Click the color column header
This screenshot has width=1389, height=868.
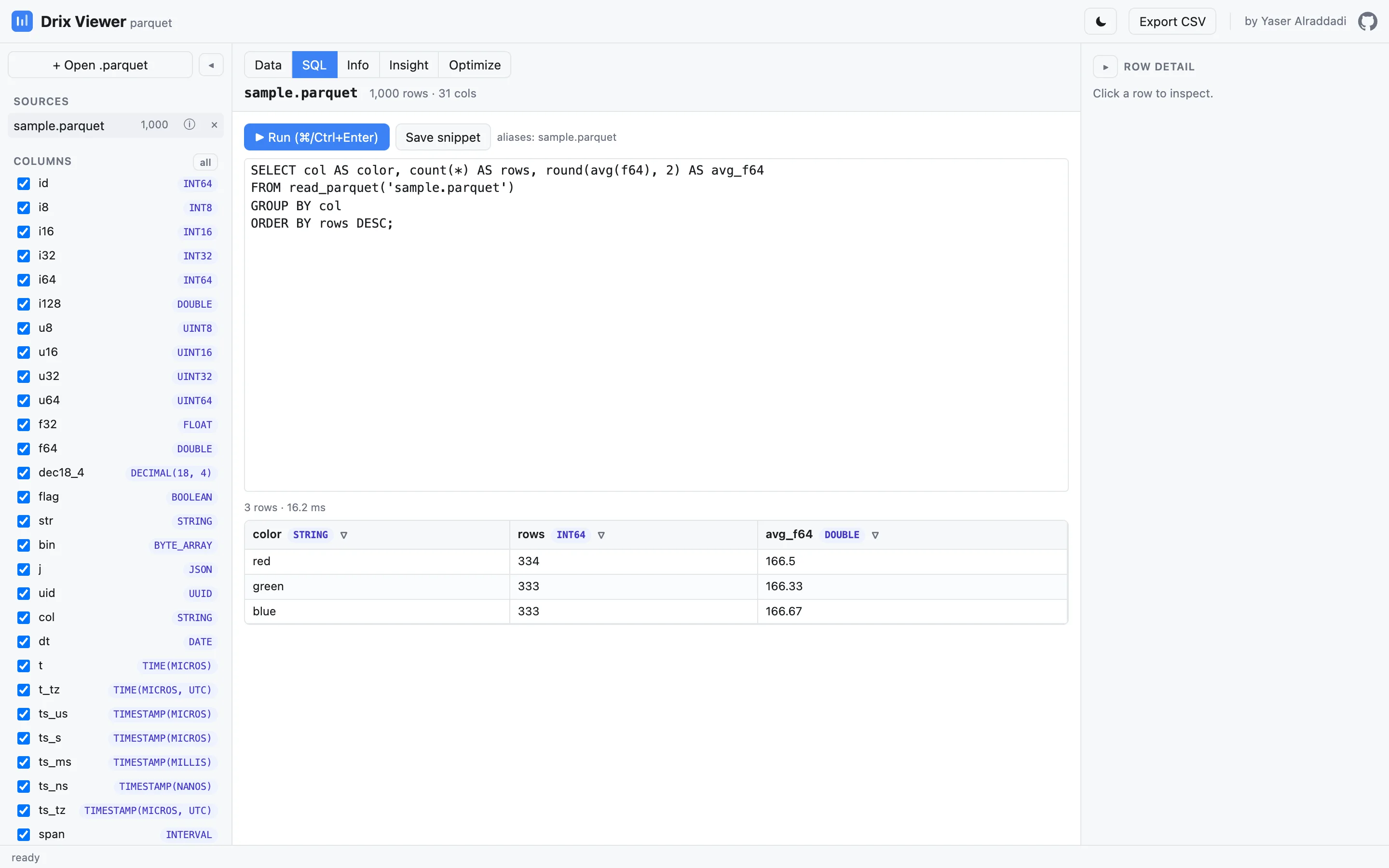point(377,535)
